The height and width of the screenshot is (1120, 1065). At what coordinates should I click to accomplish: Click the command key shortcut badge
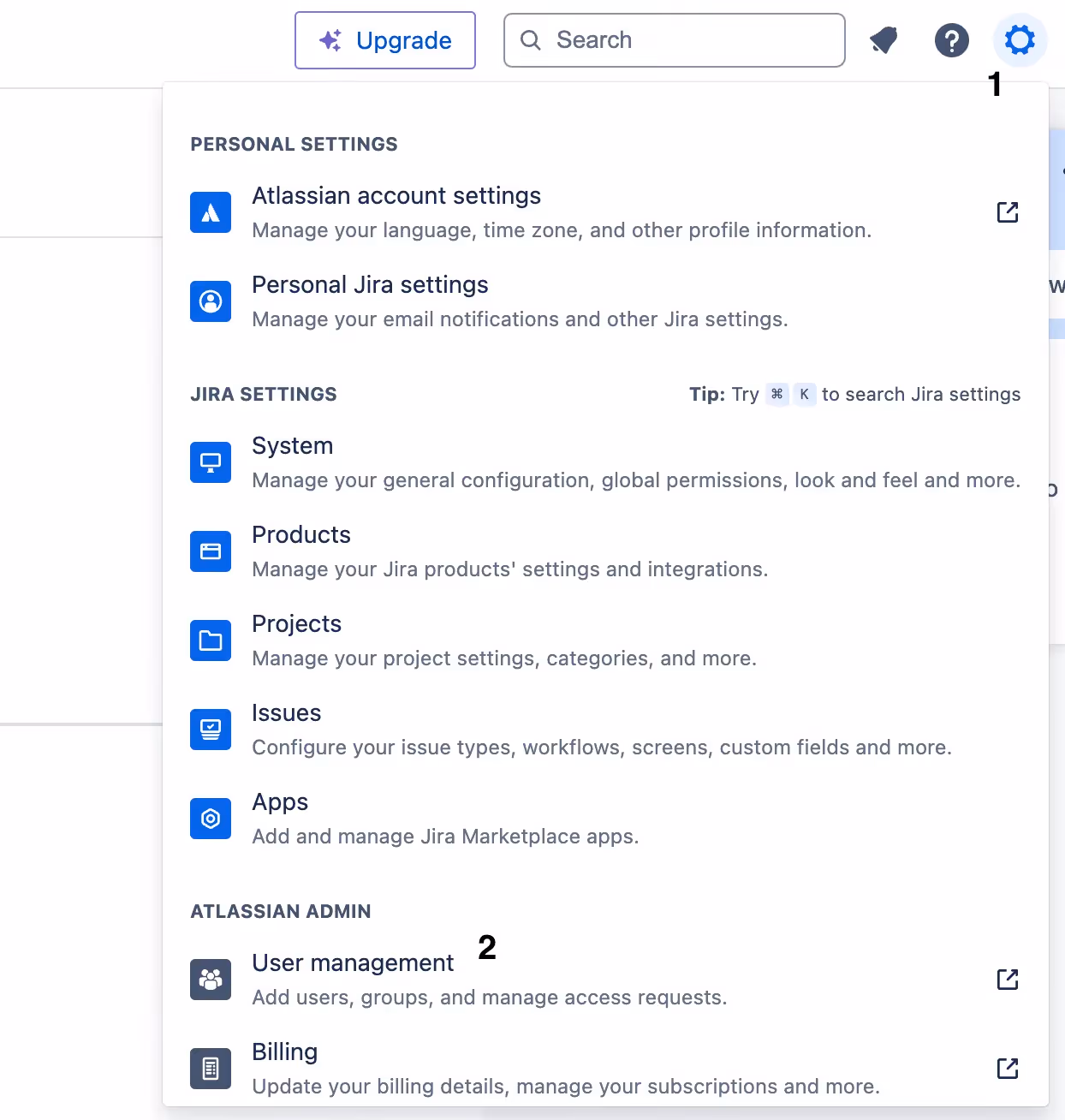tap(777, 394)
